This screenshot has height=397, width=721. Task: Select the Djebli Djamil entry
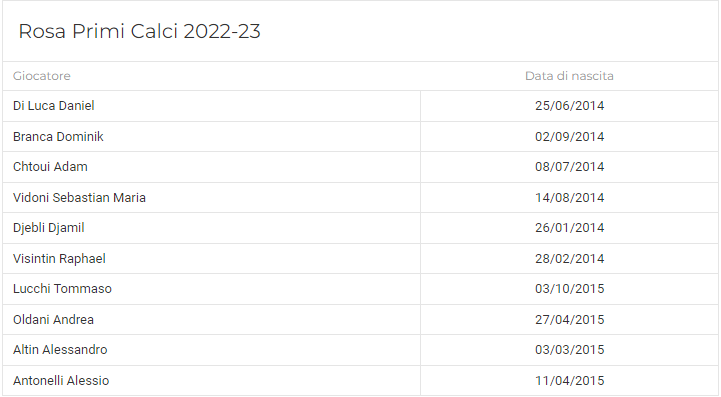coord(48,228)
